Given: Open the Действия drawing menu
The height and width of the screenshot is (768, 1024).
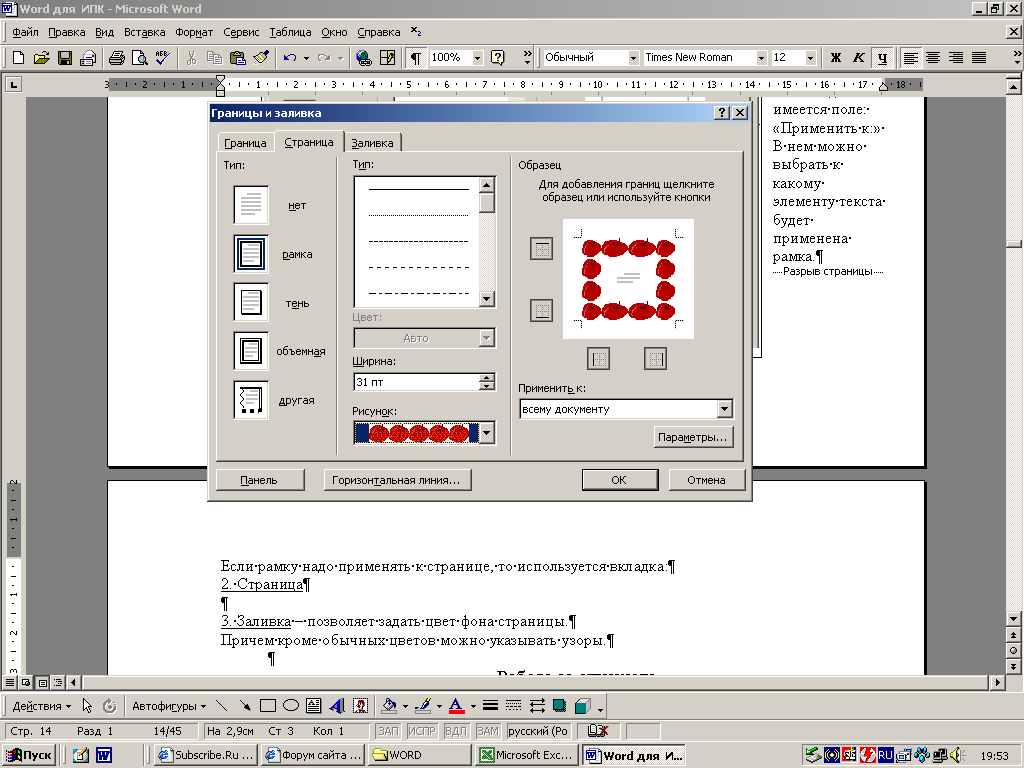Looking at the screenshot, I should [x=42, y=706].
